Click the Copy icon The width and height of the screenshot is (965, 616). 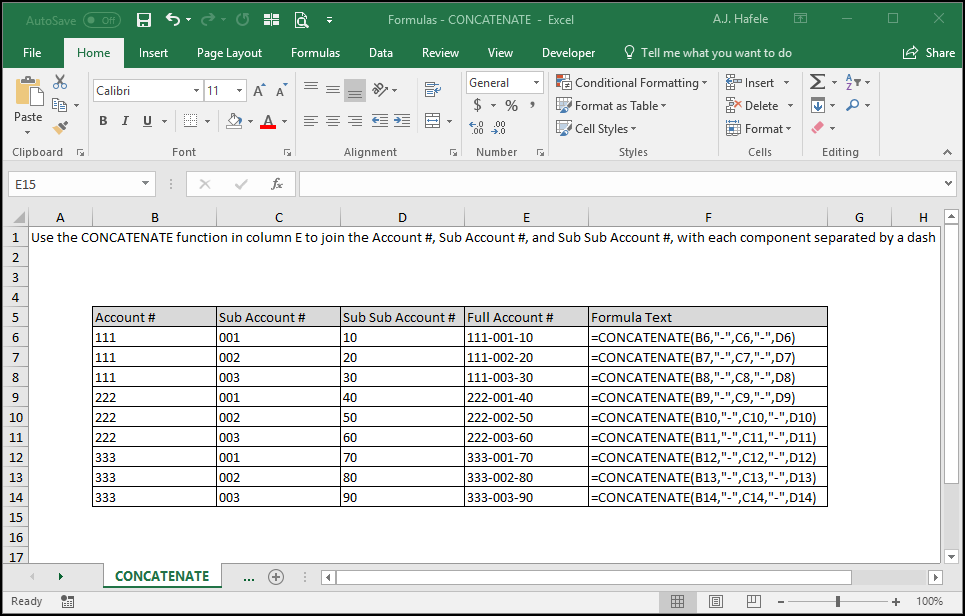tap(60, 105)
